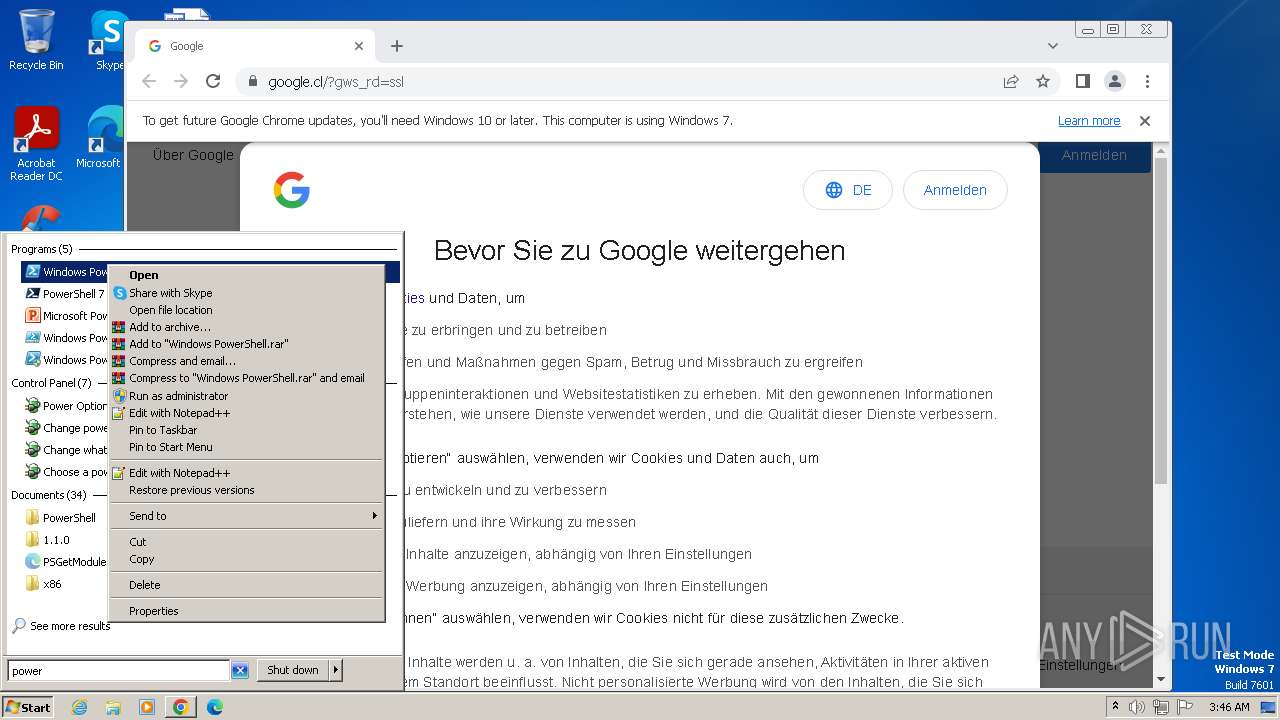
Task: Open Chrome taskbar icon
Action: [x=181, y=707]
